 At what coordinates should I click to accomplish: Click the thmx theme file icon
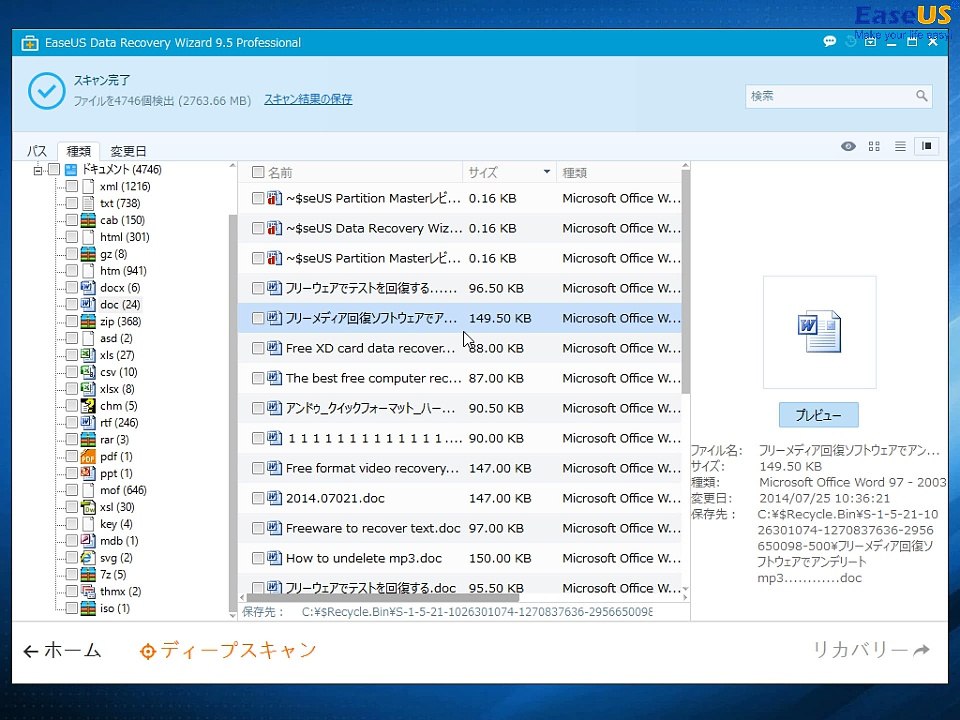coord(88,591)
